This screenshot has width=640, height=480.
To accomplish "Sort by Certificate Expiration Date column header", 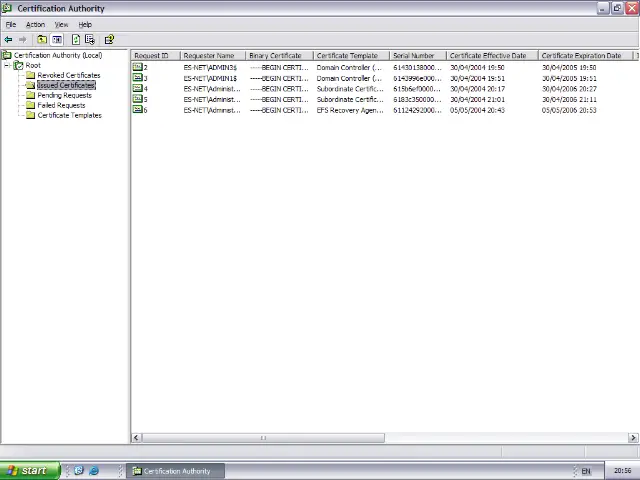I will tap(586, 56).
